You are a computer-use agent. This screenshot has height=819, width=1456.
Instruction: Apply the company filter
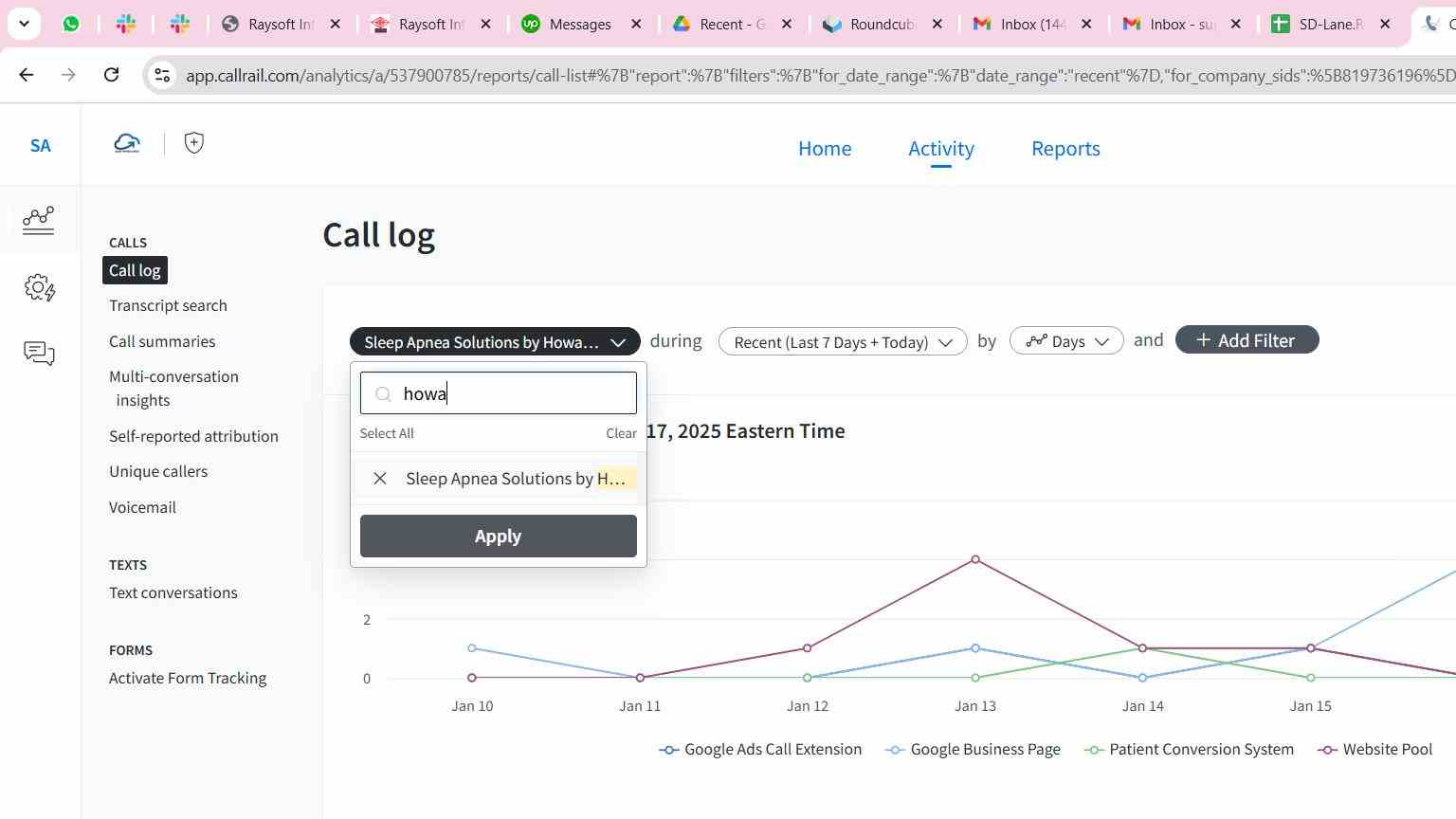(499, 536)
